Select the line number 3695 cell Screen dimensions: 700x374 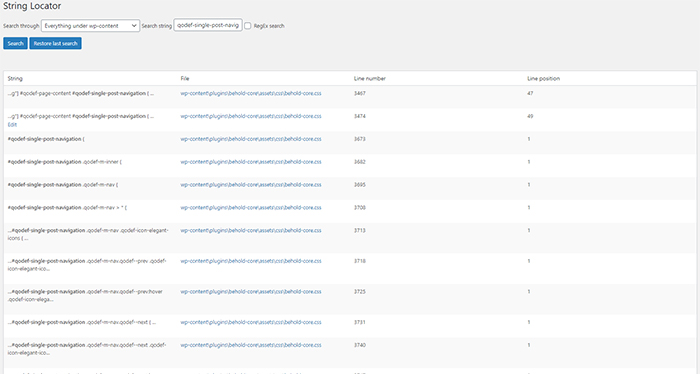pyautogui.click(x=360, y=184)
